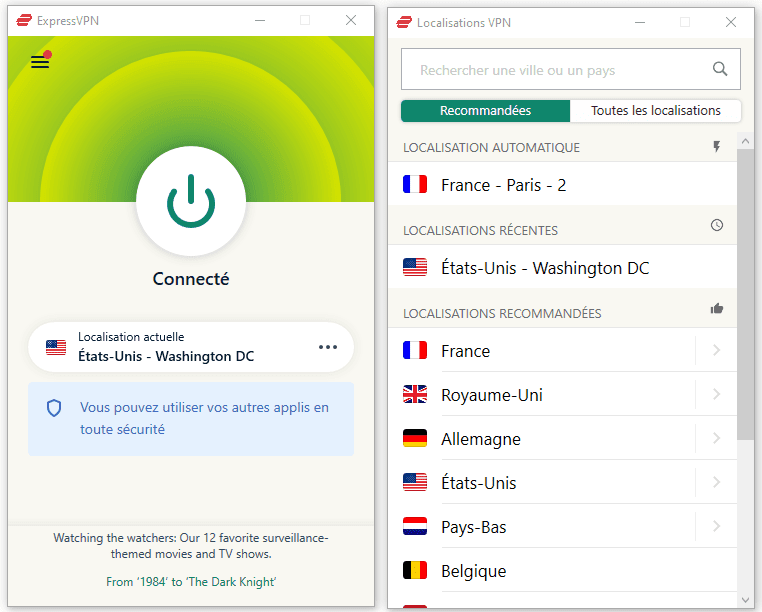
Task: Minimize the ExpressVPN window
Action: pos(260,20)
